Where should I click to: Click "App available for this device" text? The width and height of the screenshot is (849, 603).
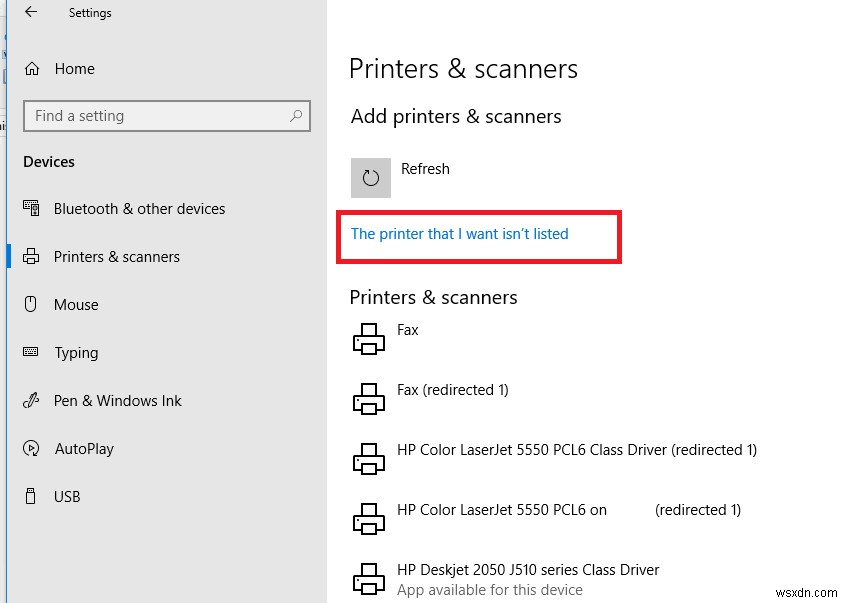(489, 590)
